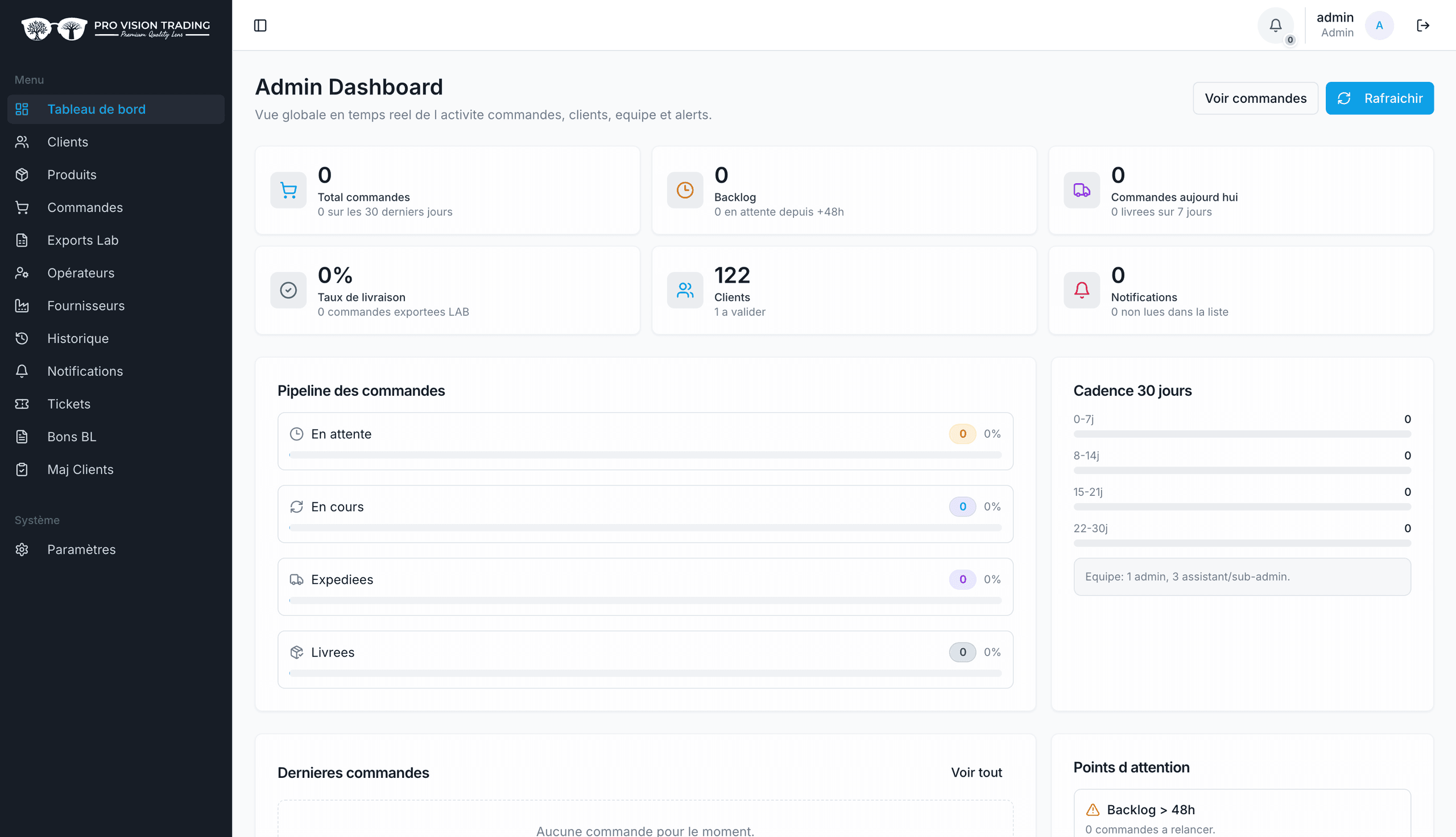Click the red bell icon on Notifications card
The height and width of the screenshot is (837, 1456).
click(1081, 291)
